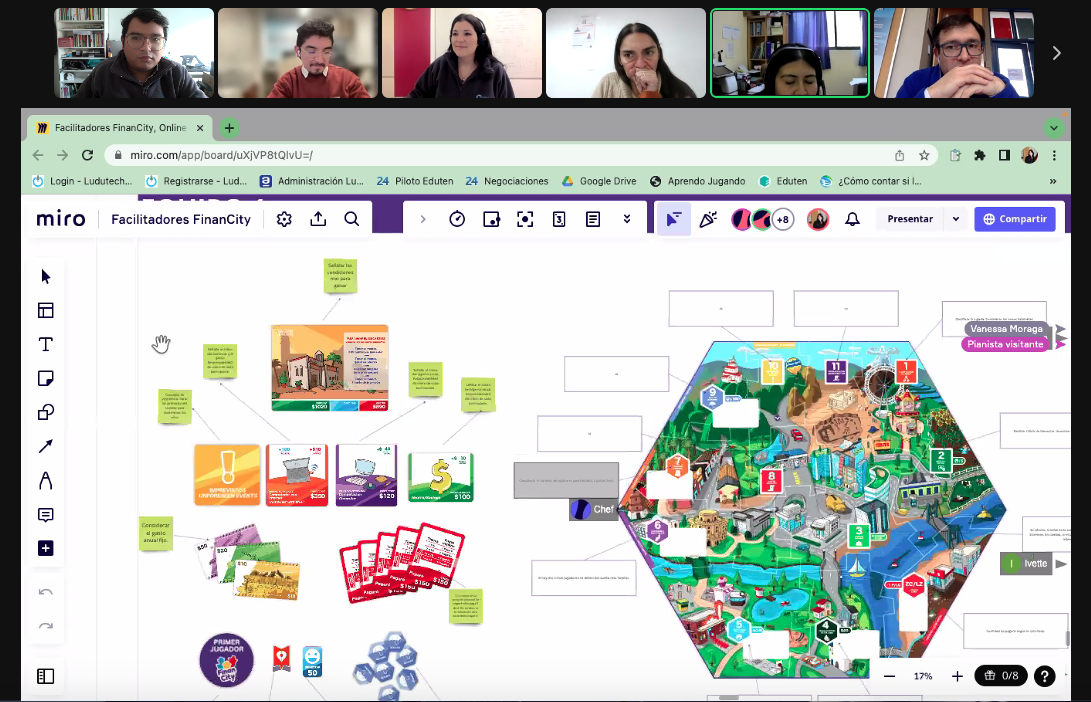
Task: Click the Presentar button
Action: [910, 219]
